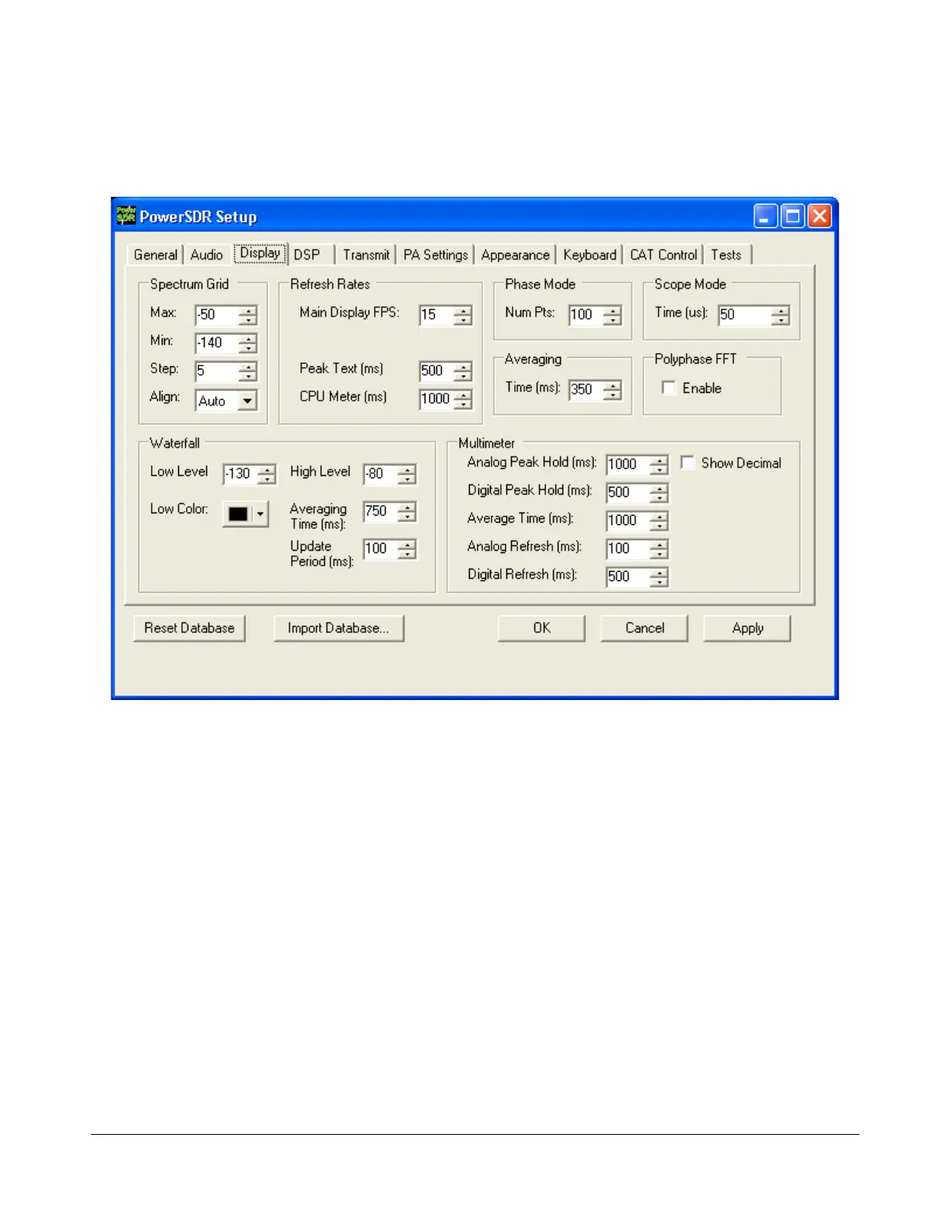
Task: Adjust Waterfall High Level spinner
Action: 407,474
